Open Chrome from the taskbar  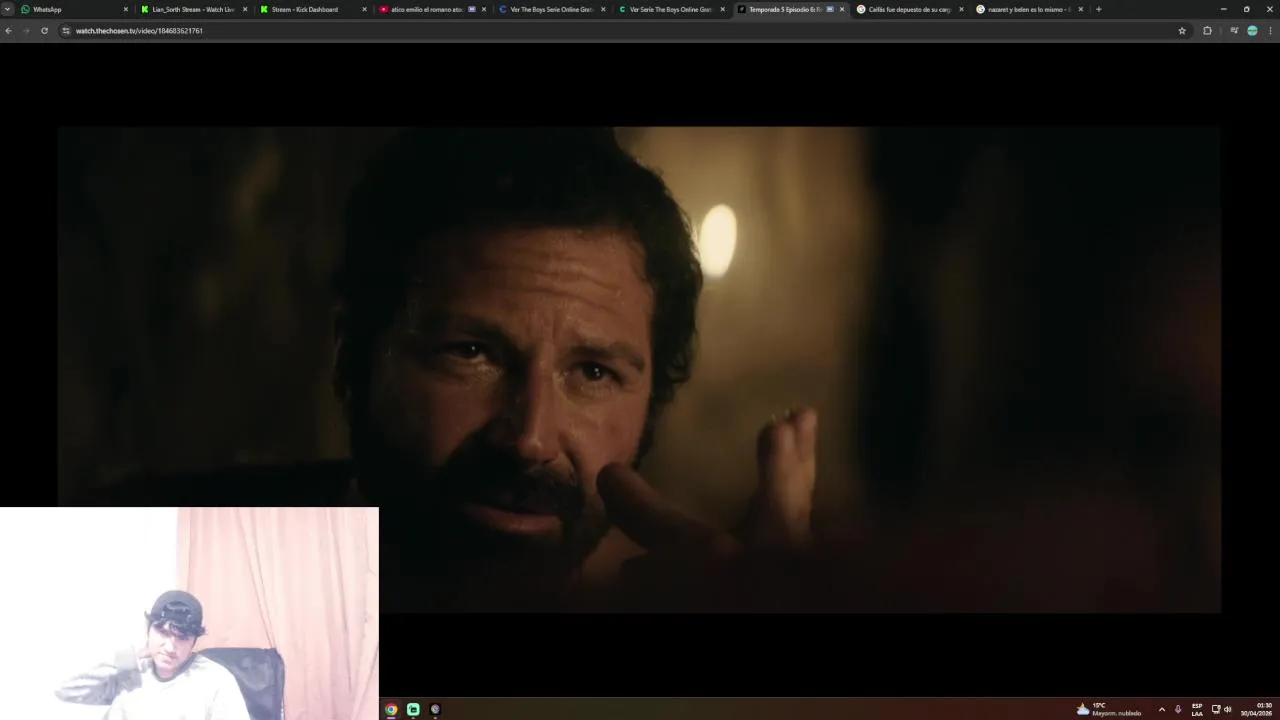click(x=391, y=709)
